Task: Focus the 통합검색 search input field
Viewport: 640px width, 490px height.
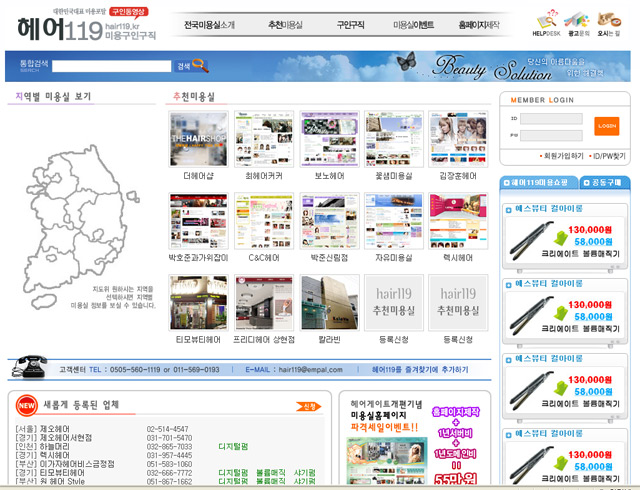Action: 111,67
